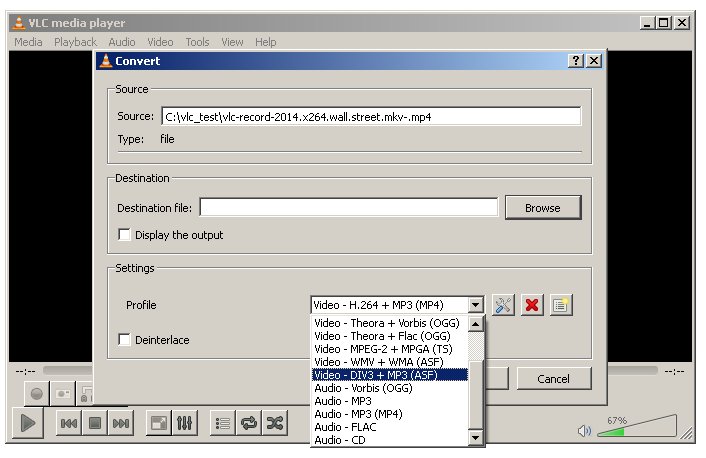This screenshot has width=706, height=458.
Task: Take a snapshot with camera icon
Action: click(63, 394)
